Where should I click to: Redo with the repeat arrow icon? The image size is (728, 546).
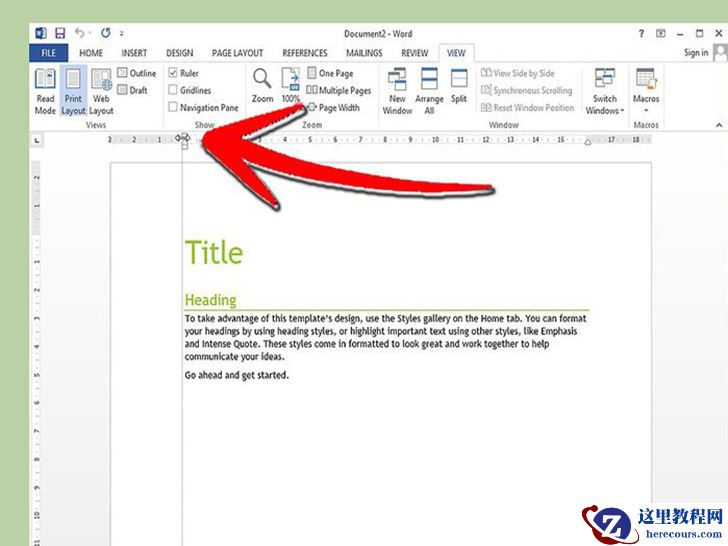pyautogui.click(x=106, y=33)
